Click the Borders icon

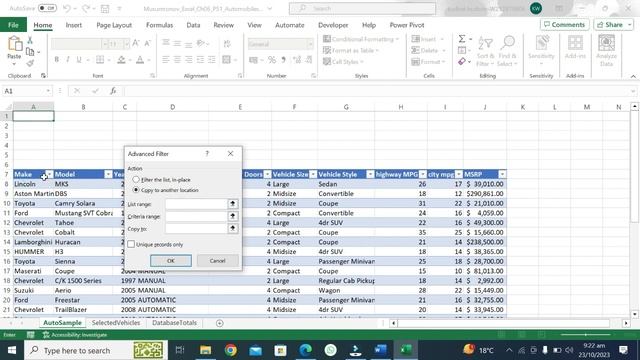click(100, 60)
